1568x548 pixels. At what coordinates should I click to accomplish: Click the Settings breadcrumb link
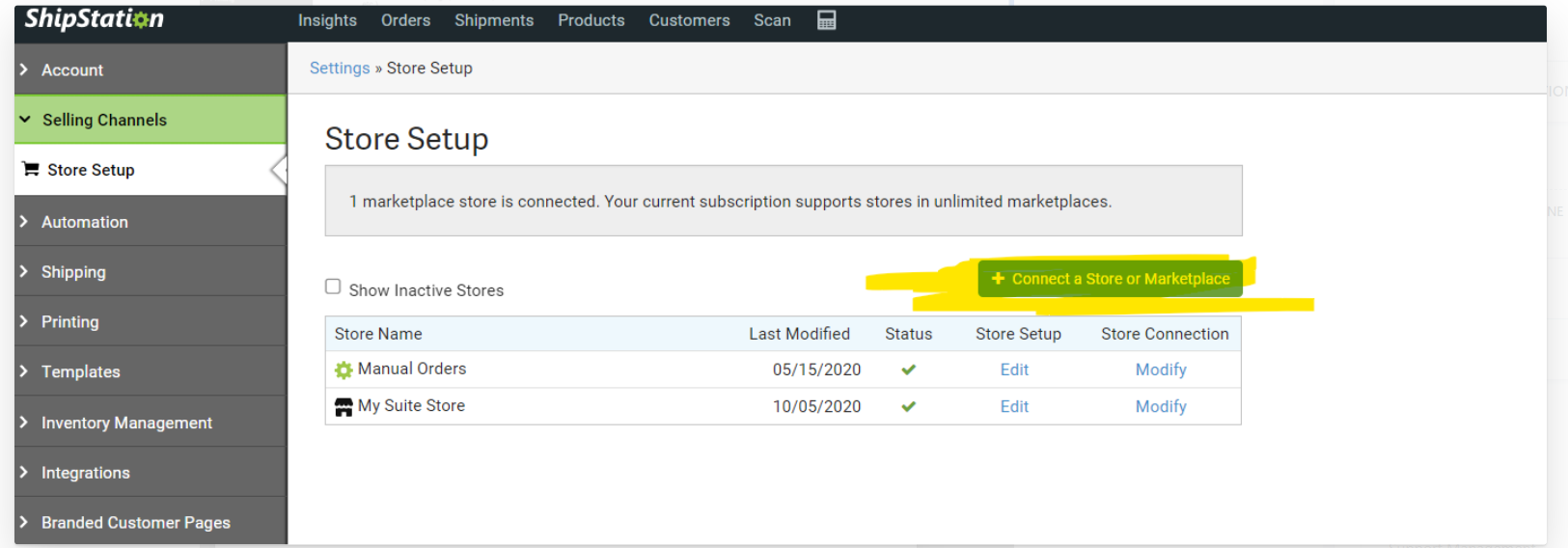[x=340, y=68]
